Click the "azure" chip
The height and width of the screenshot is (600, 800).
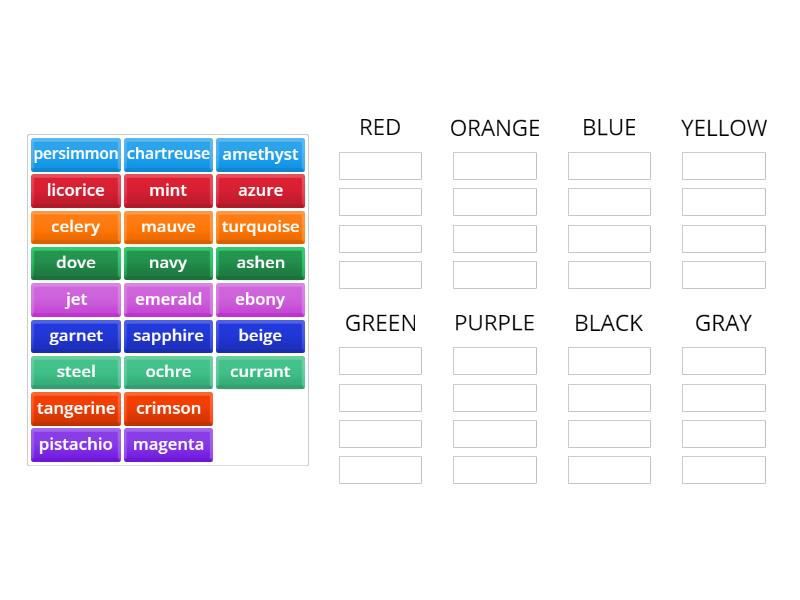click(x=261, y=190)
